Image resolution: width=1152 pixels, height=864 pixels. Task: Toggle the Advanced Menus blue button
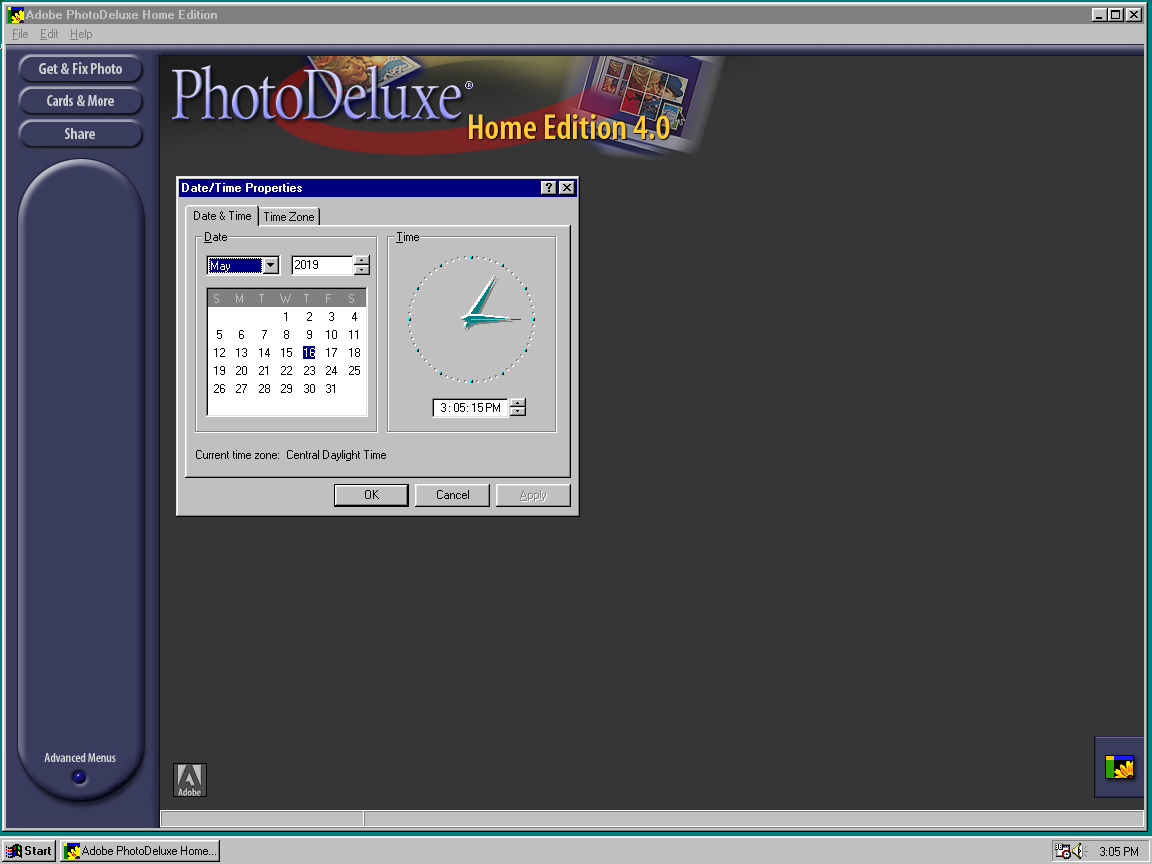pyautogui.click(x=79, y=777)
